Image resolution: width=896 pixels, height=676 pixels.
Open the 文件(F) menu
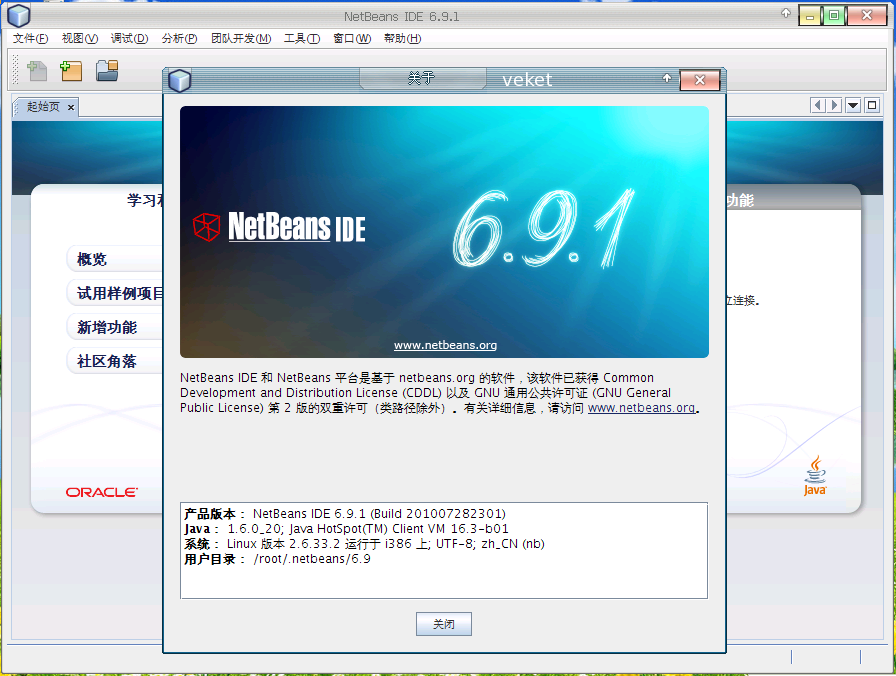click(x=30, y=38)
